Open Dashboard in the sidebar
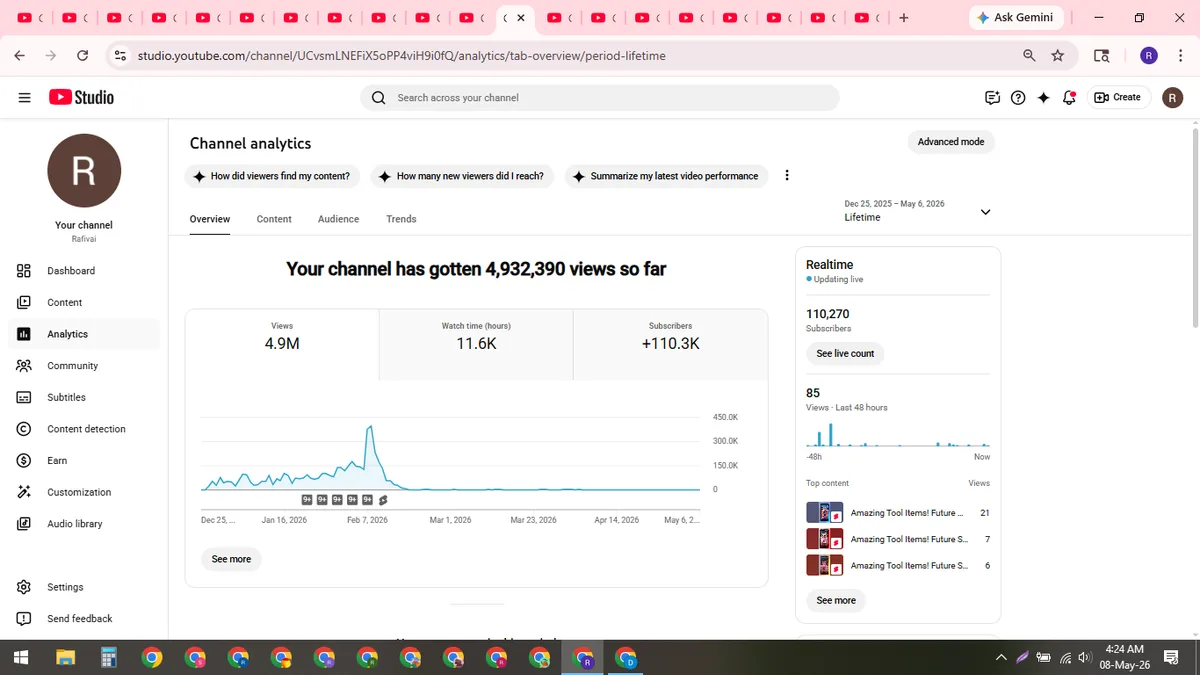Image resolution: width=1200 pixels, height=675 pixels. pos(84,271)
